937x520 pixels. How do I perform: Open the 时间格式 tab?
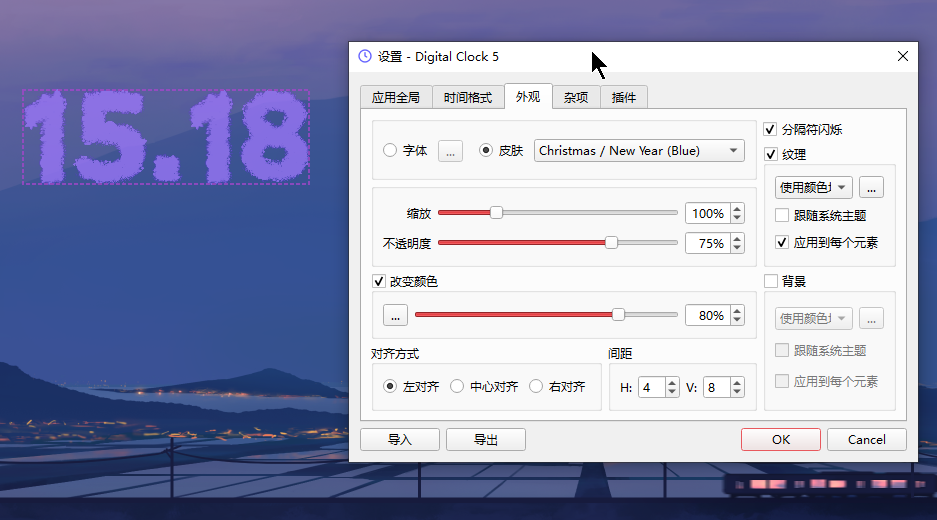click(468, 97)
